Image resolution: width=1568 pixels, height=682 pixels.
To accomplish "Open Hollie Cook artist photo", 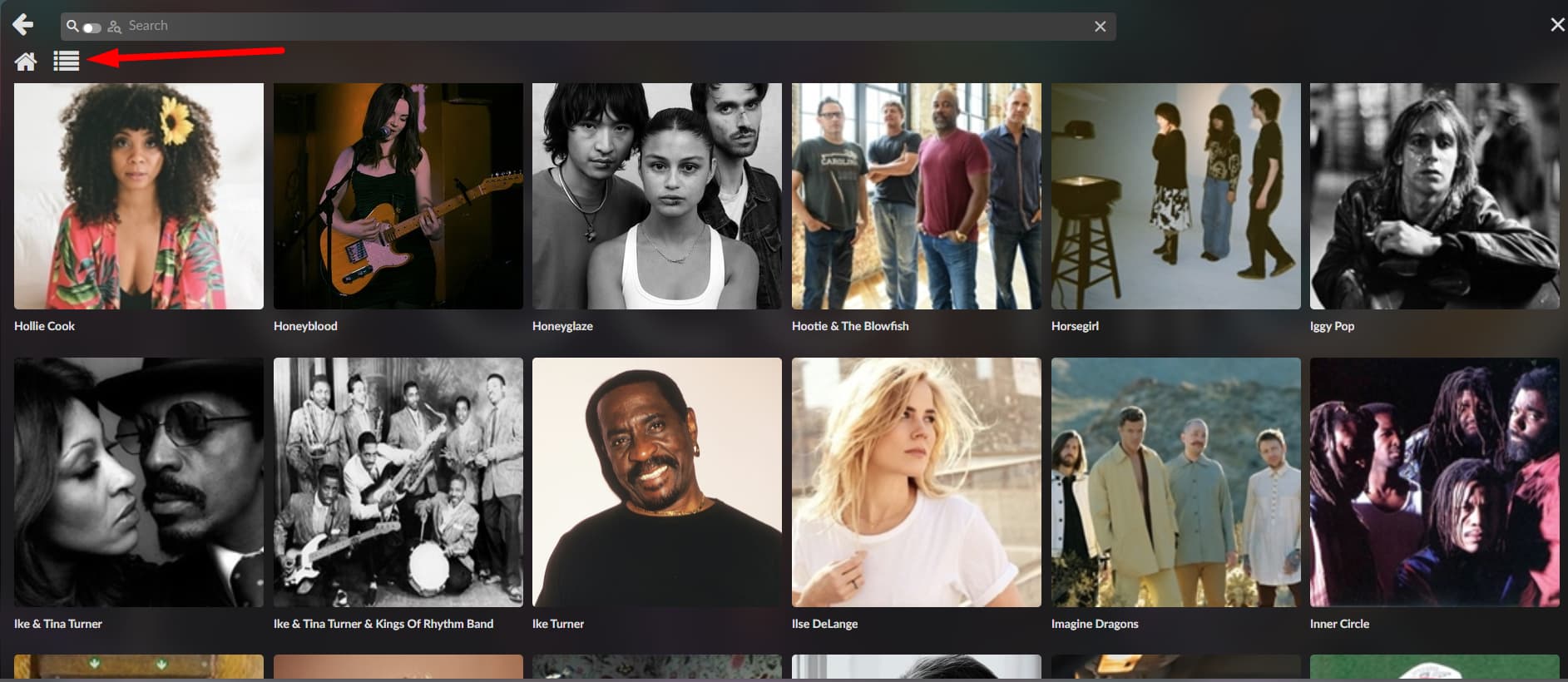I will coord(139,196).
